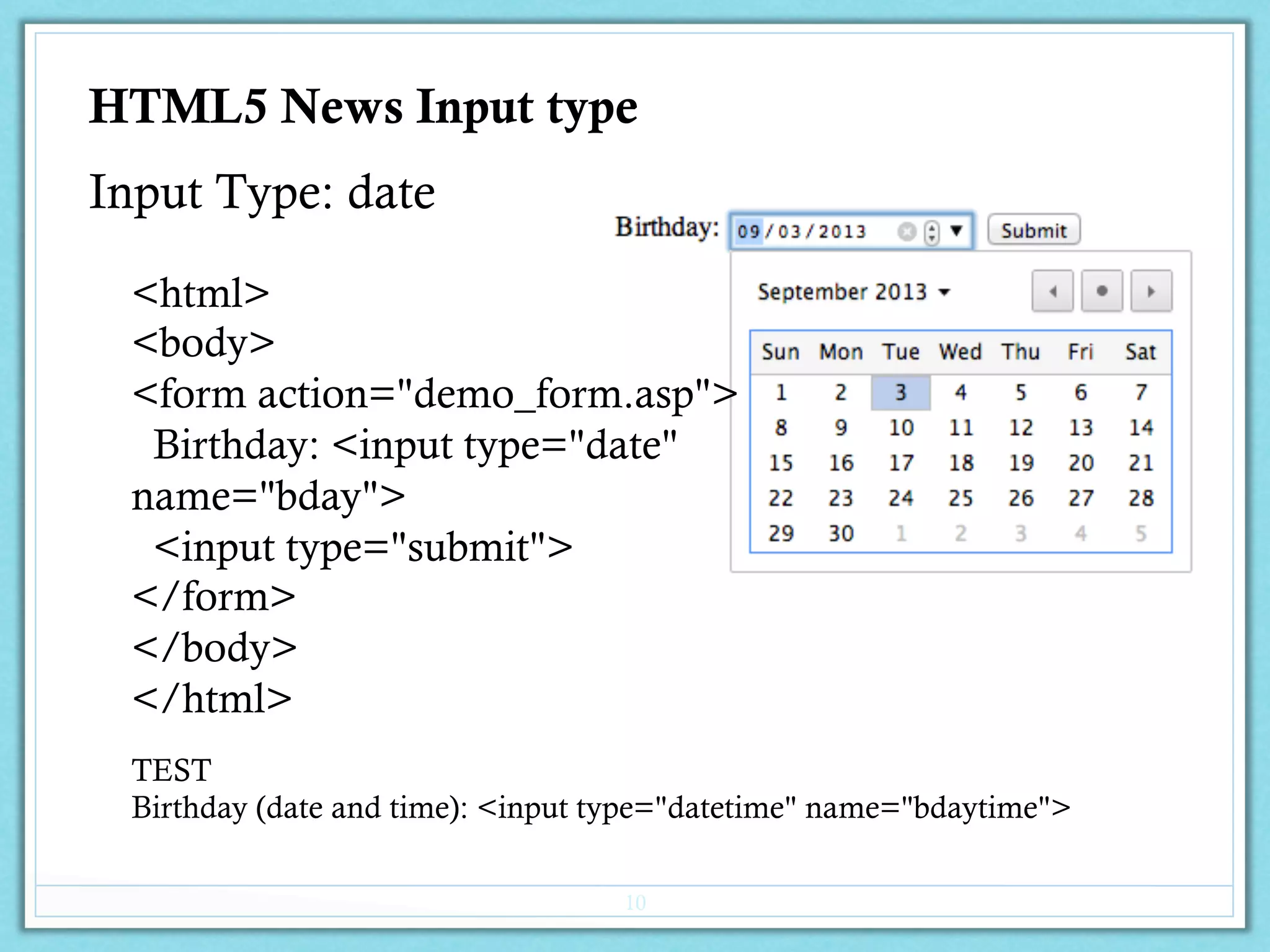Select day 2 in the calendar
The height and width of the screenshot is (952, 1270).
[x=841, y=392]
